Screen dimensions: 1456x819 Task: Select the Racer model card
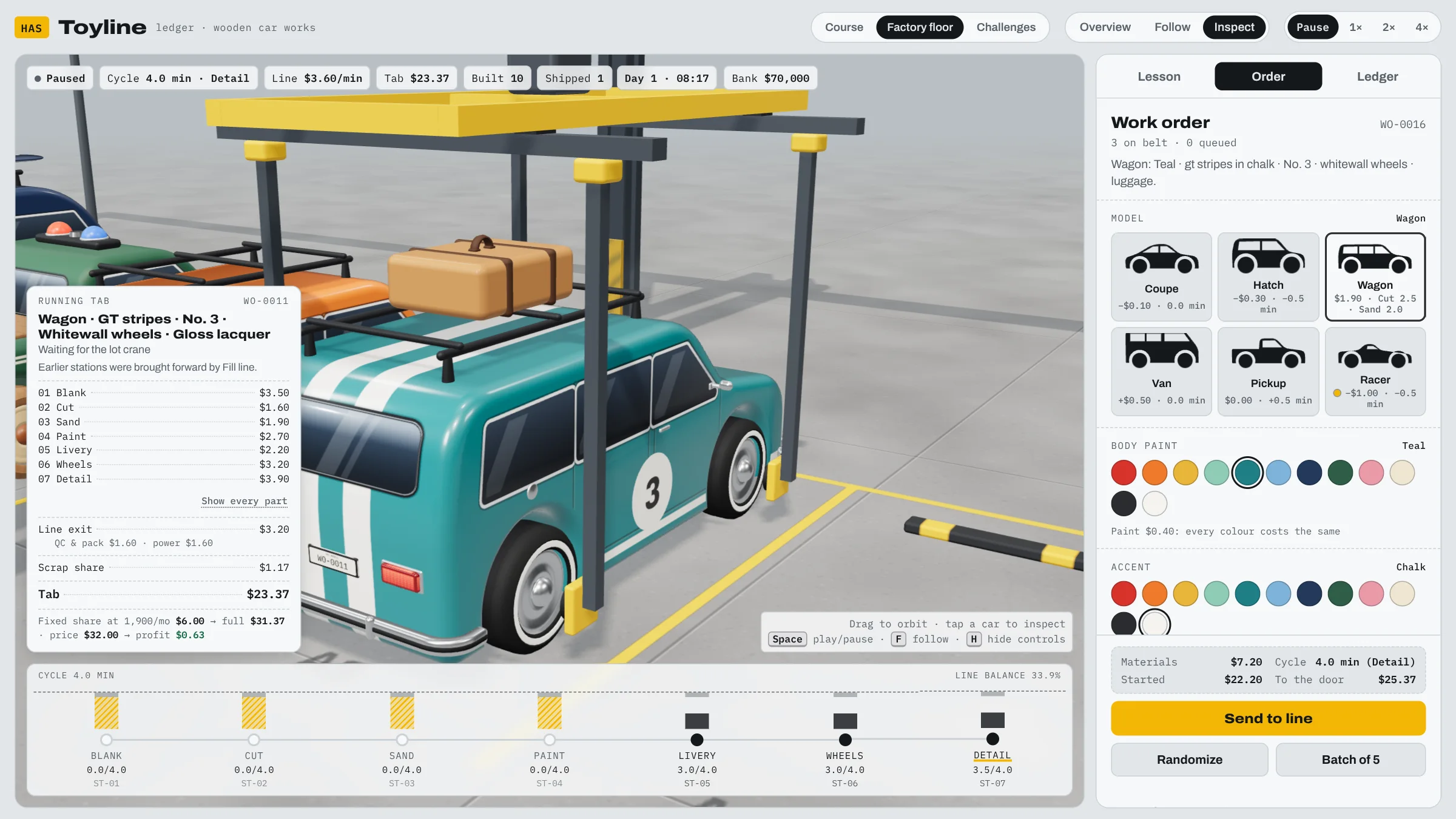coord(1375,371)
